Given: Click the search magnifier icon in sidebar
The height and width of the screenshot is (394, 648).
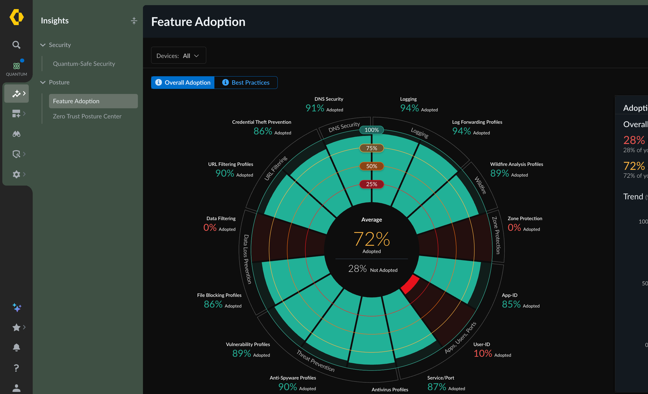Looking at the screenshot, I should click(x=16, y=45).
